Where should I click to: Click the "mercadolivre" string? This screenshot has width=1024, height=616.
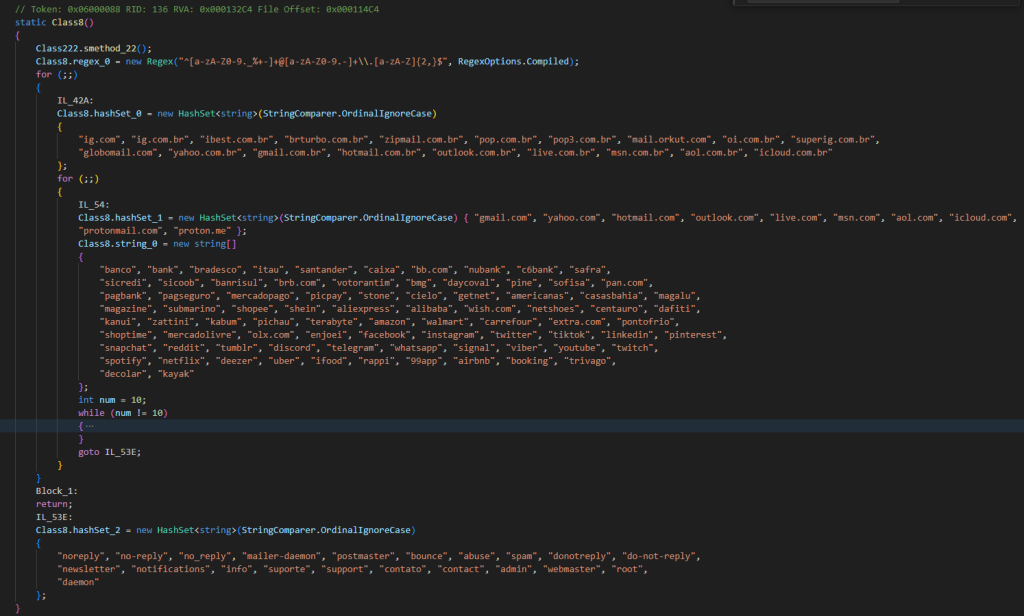click(x=199, y=335)
